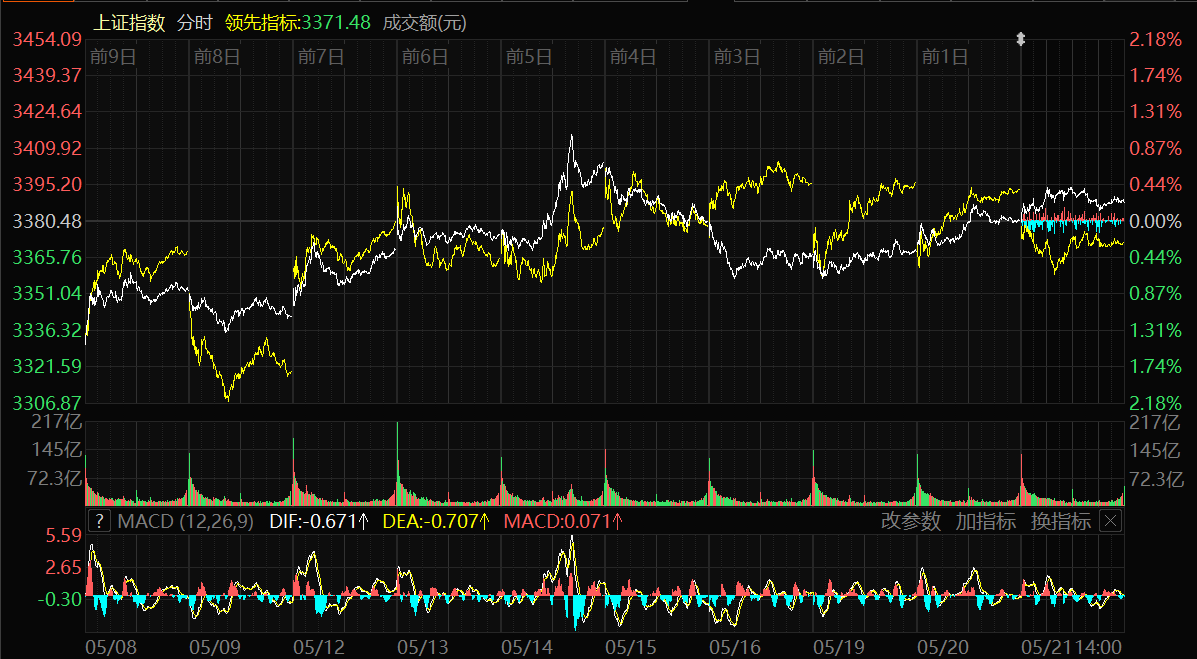Click the DIF value readout
The height and width of the screenshot is (659, 1197).
[319, 521]
